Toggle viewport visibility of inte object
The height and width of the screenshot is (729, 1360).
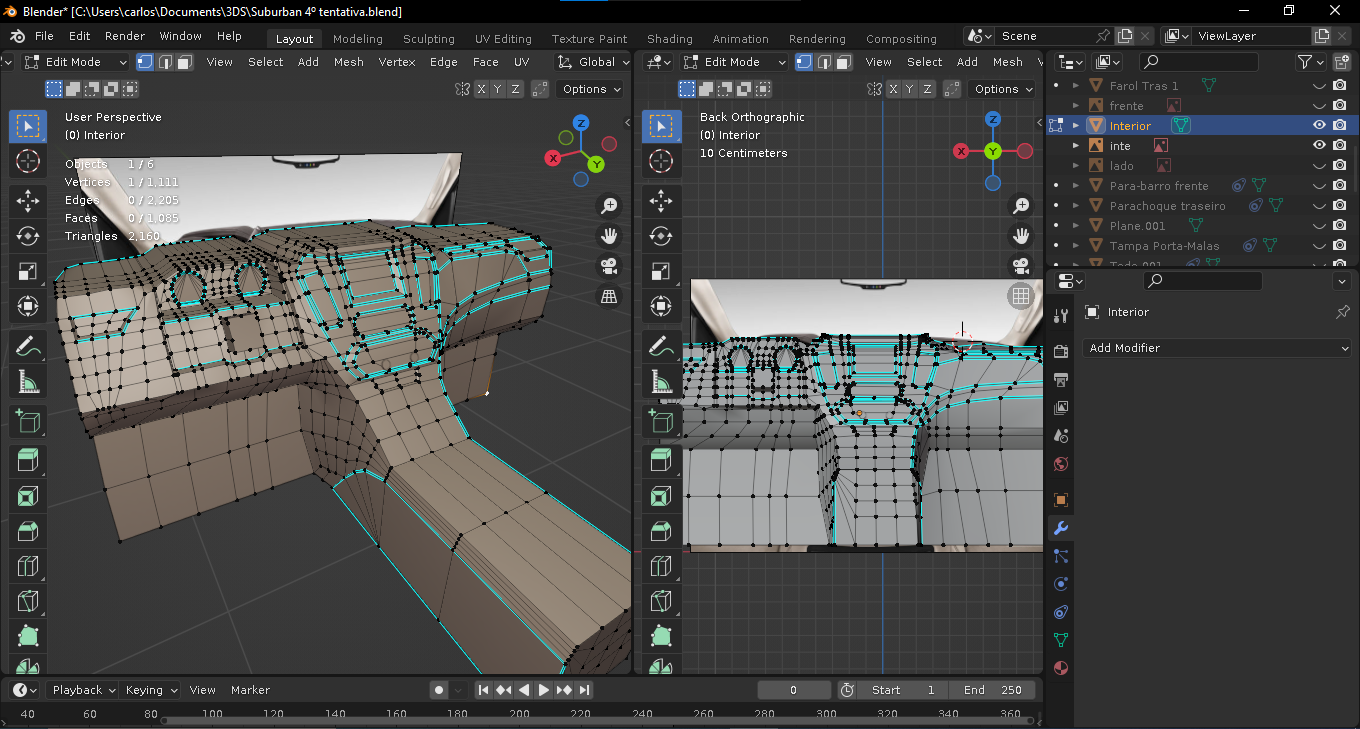1319,145
